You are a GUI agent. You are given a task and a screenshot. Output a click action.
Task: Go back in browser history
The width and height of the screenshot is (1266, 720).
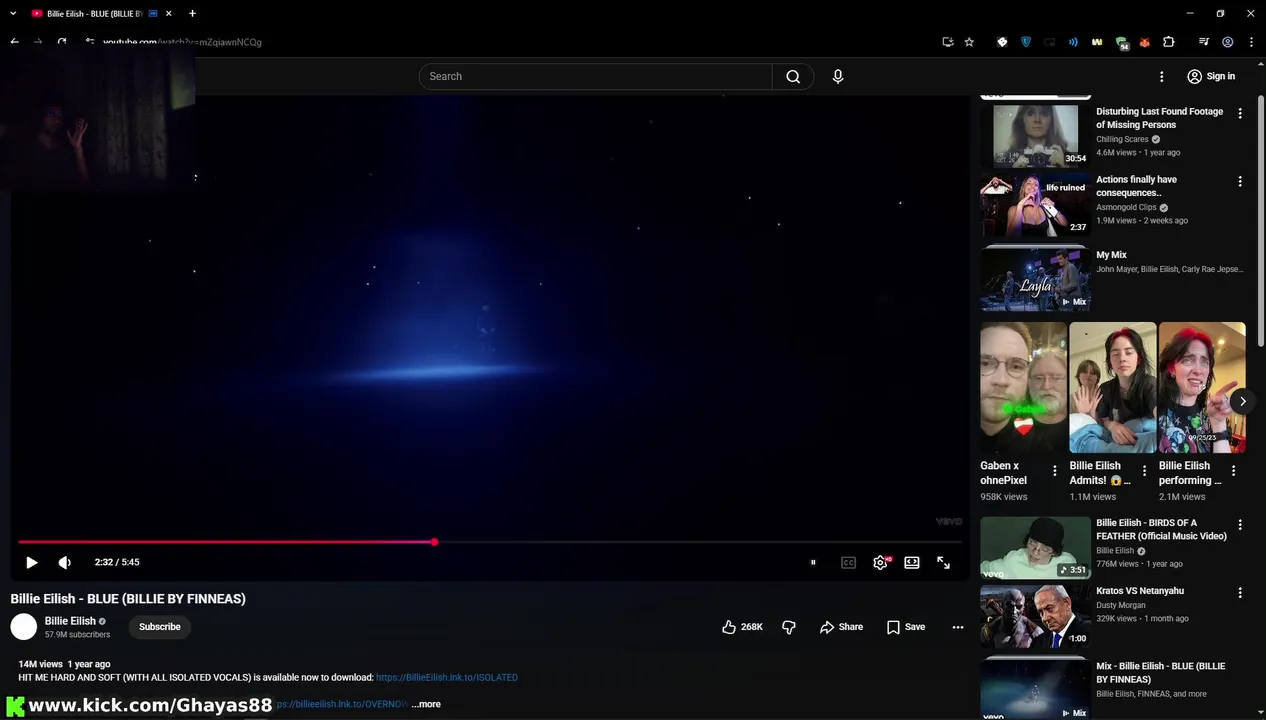point(14,42)
